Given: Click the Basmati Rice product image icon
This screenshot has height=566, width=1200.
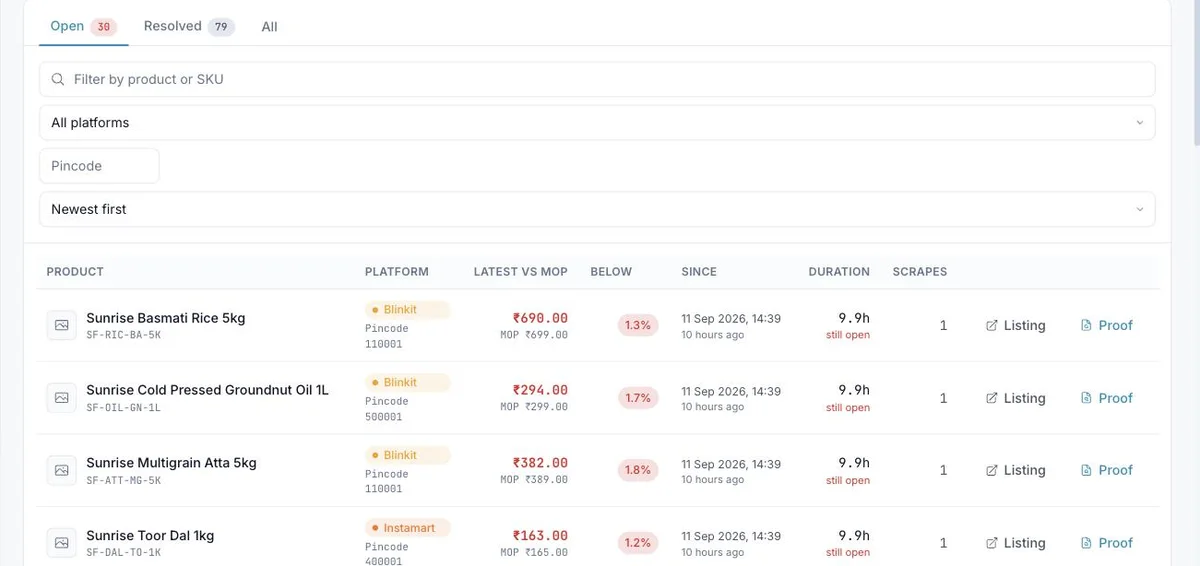Looking at the screenshot, I should coord(61,325).
